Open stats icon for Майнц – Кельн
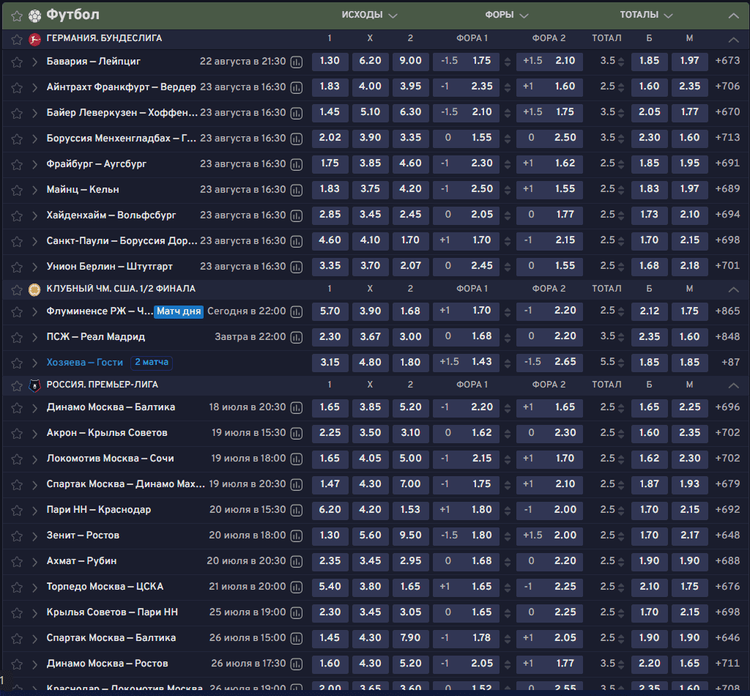 pos(296,189)
